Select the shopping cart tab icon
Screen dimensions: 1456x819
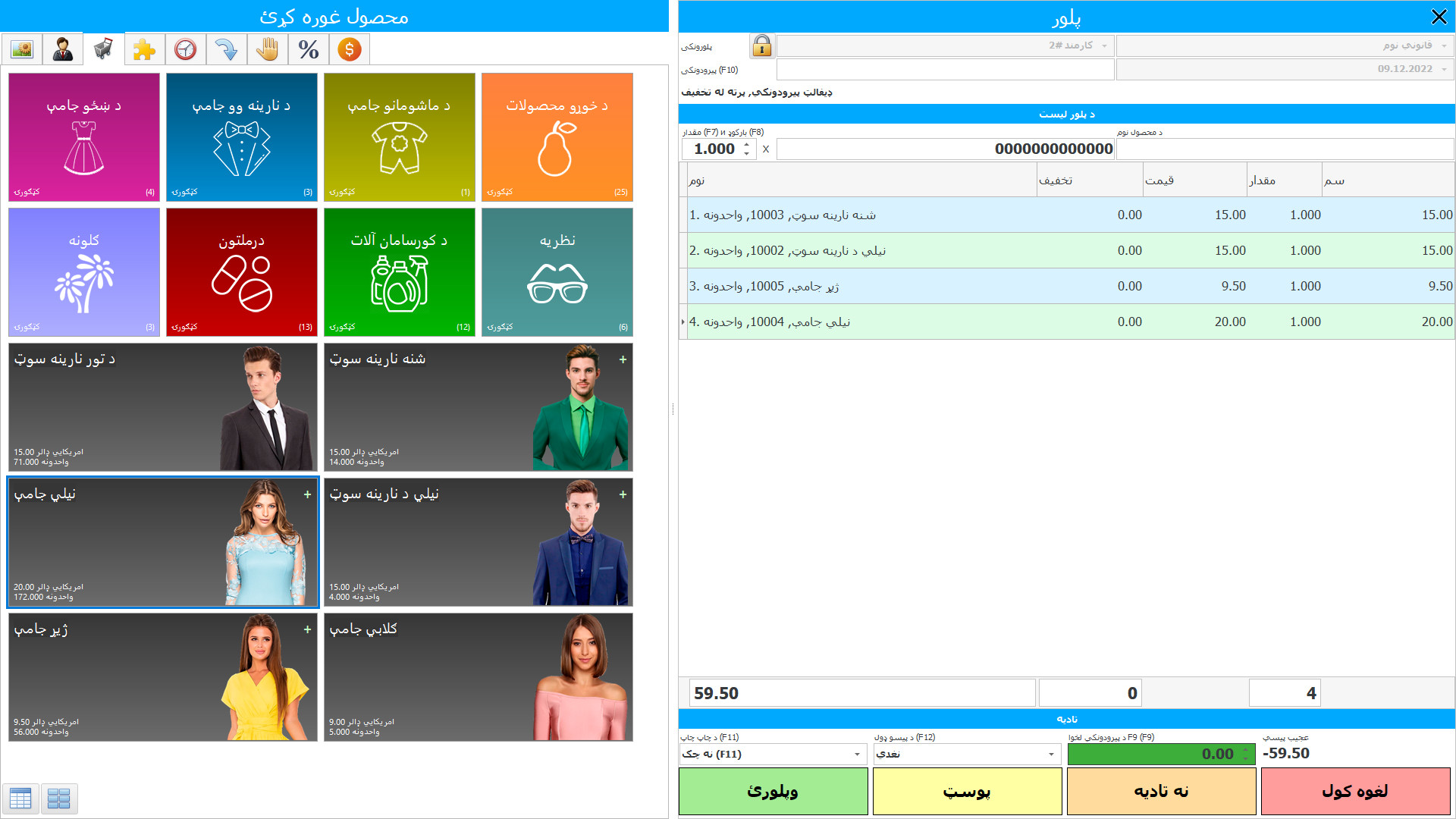coord(104,50)
